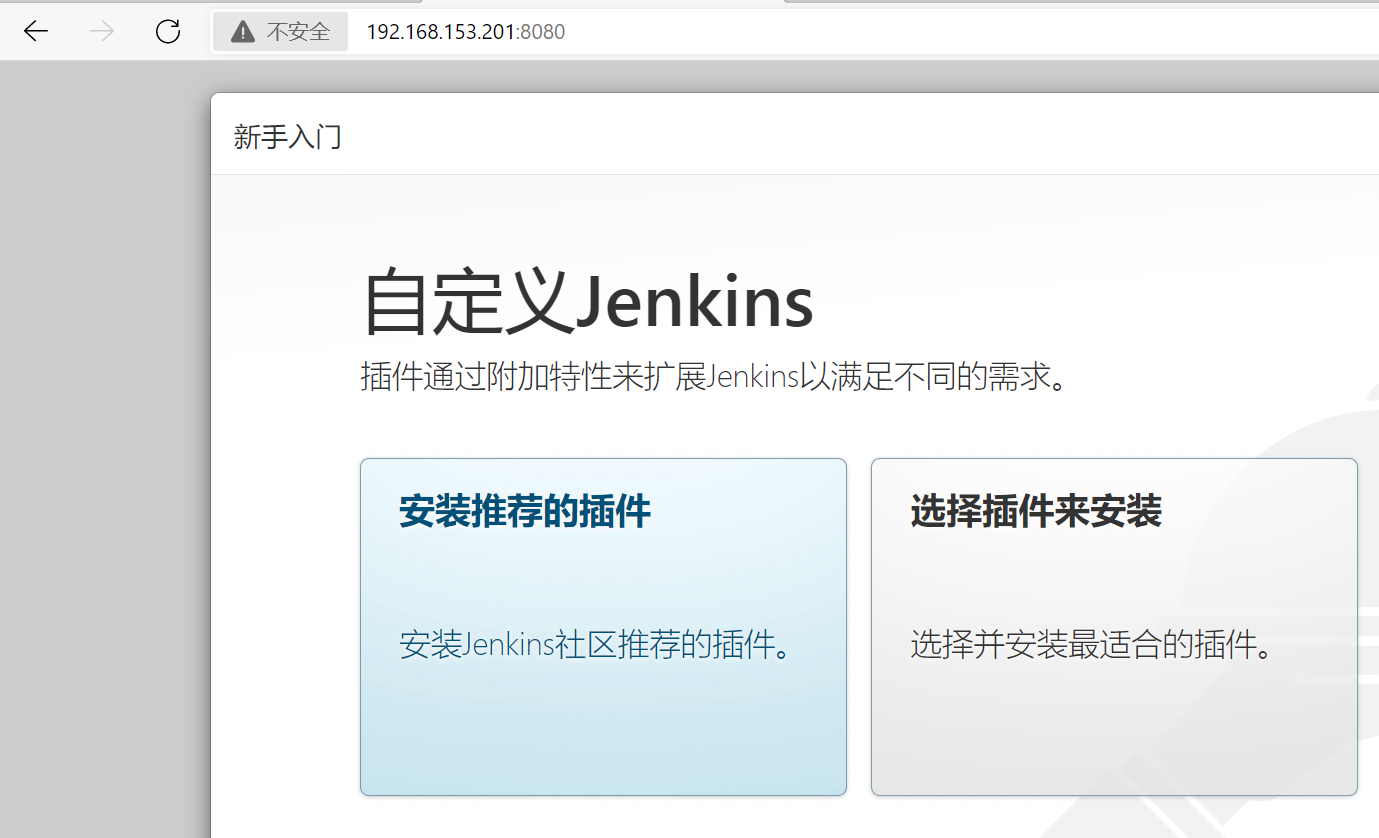The image size is (1379, 838).
Task: Go back using the browser back arrow
Action: 36,32
